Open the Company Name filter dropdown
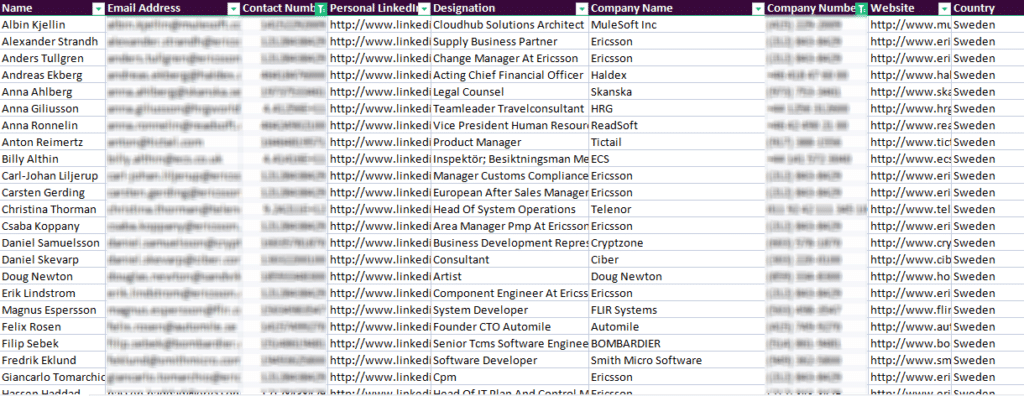Screen dimensions: 1024x396 tap(758, 8)
